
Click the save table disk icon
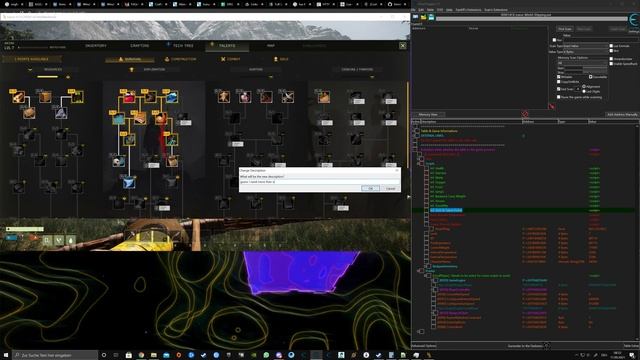click(431, 17)
